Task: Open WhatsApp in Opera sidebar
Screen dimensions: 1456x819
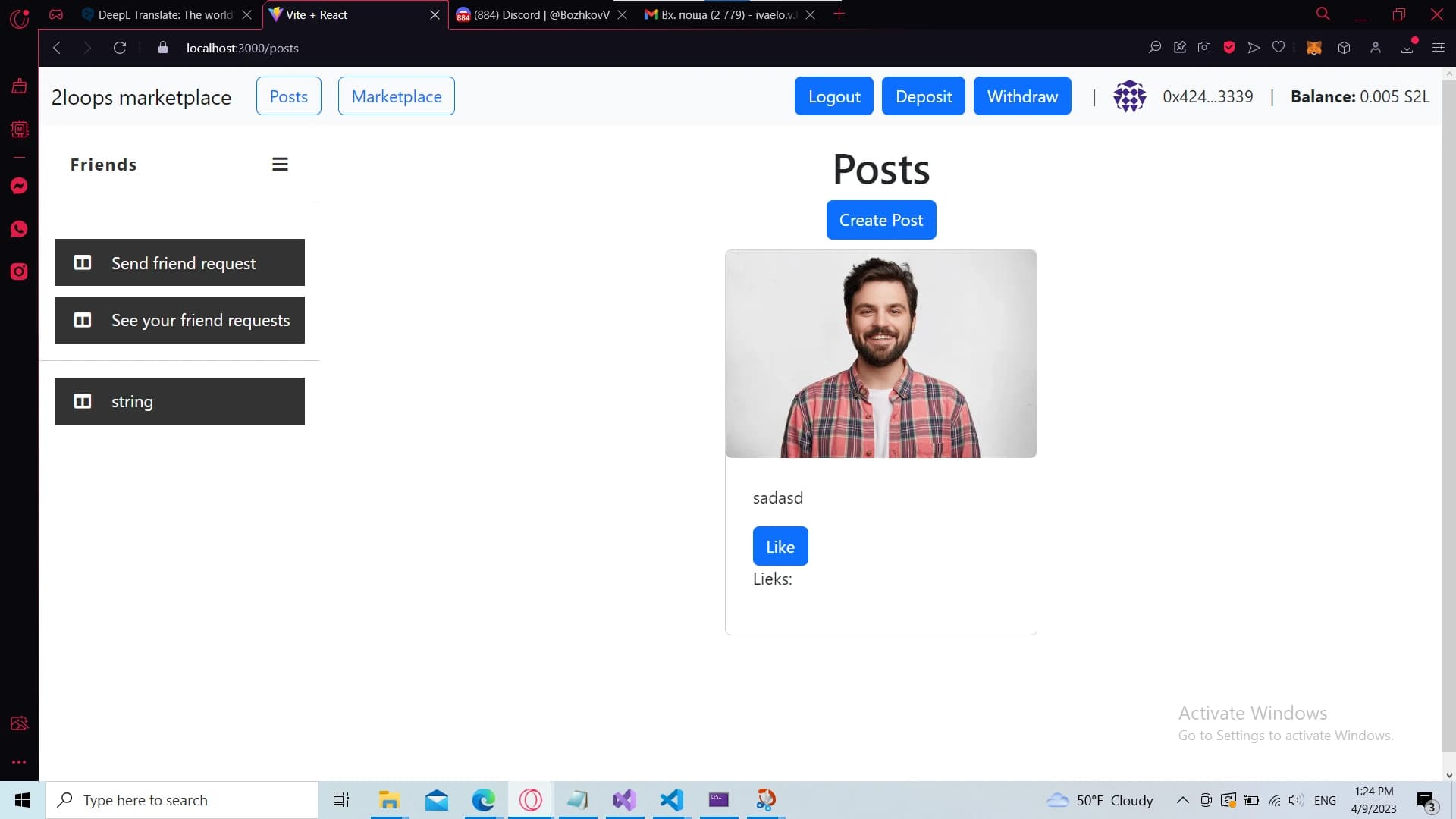Action: pos(19,229)
